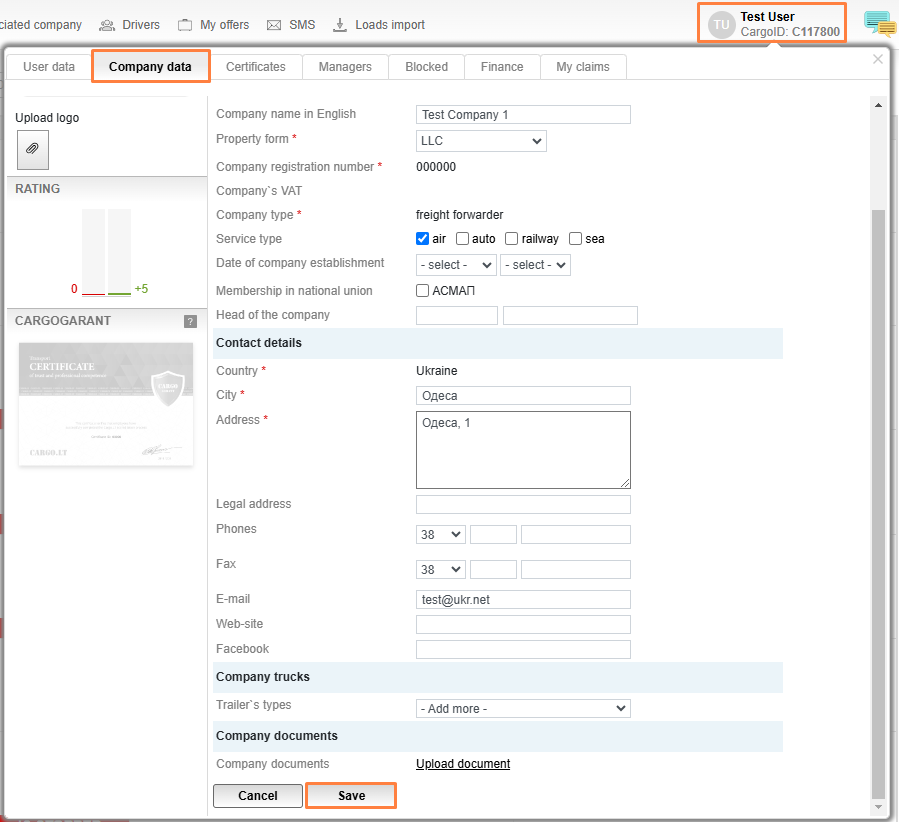This screenshot has width=899, height=822.
Task: Open SMS from the top toolbar
Action: (x=290, y=25)
